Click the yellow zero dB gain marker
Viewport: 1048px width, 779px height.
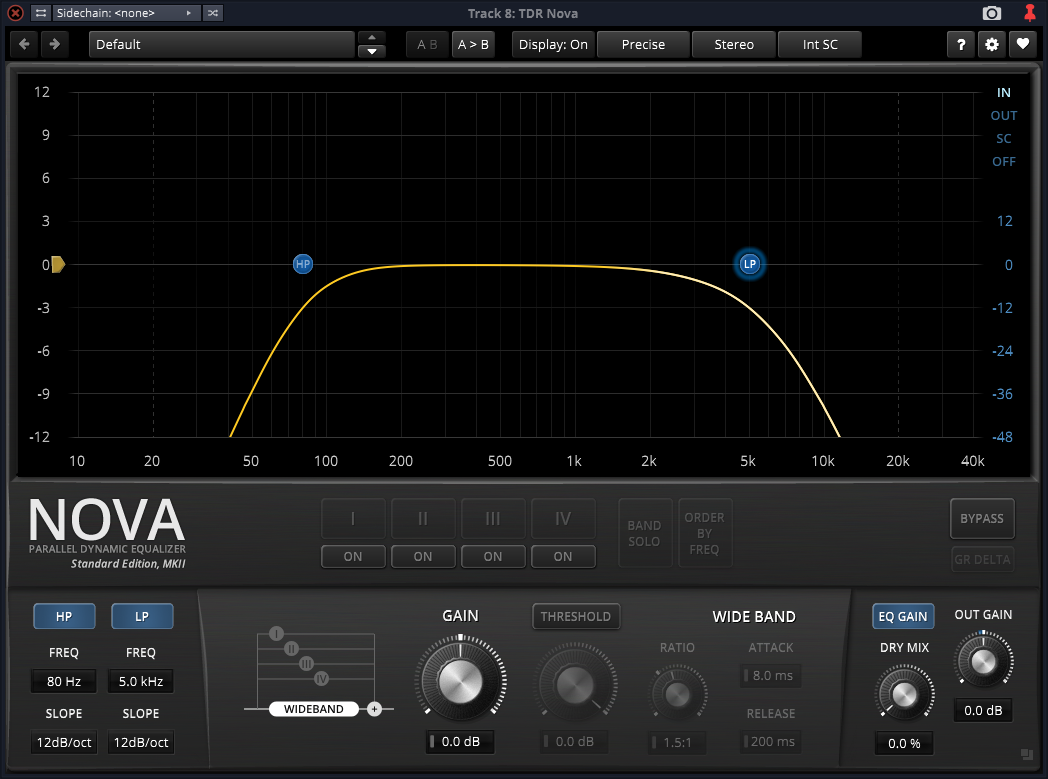point(58,265)
